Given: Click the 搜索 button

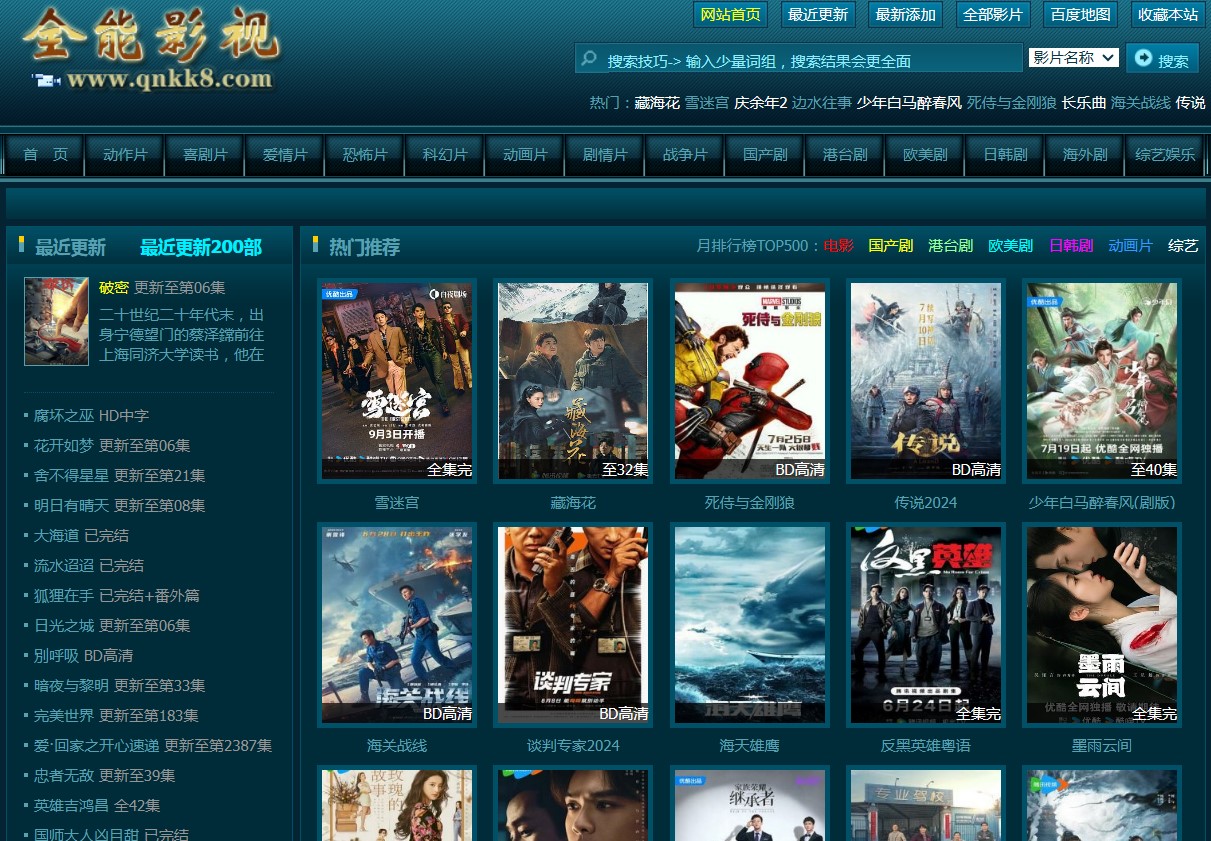Looking at the screenshot, I should coord(1162,59).
